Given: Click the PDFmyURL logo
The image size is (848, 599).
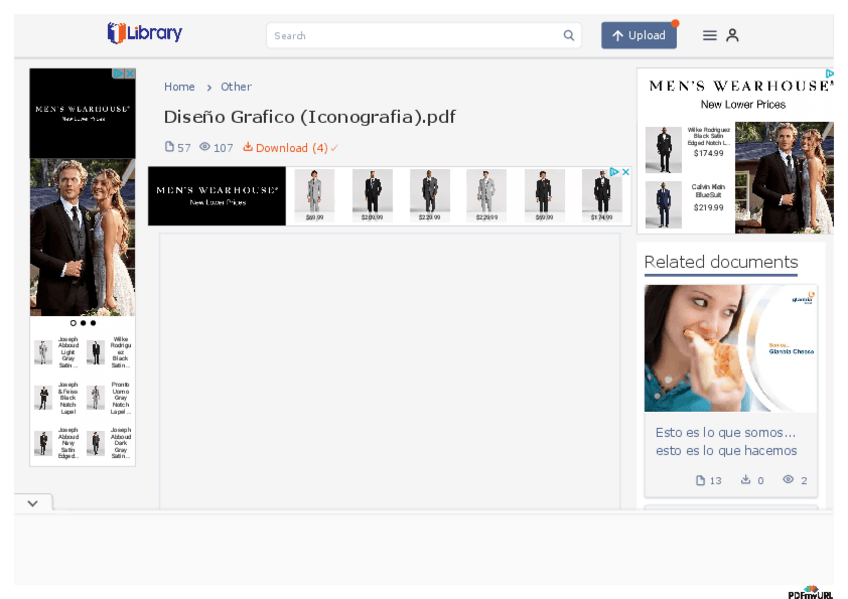Looking at the screenshot, I should coord(810,593).
